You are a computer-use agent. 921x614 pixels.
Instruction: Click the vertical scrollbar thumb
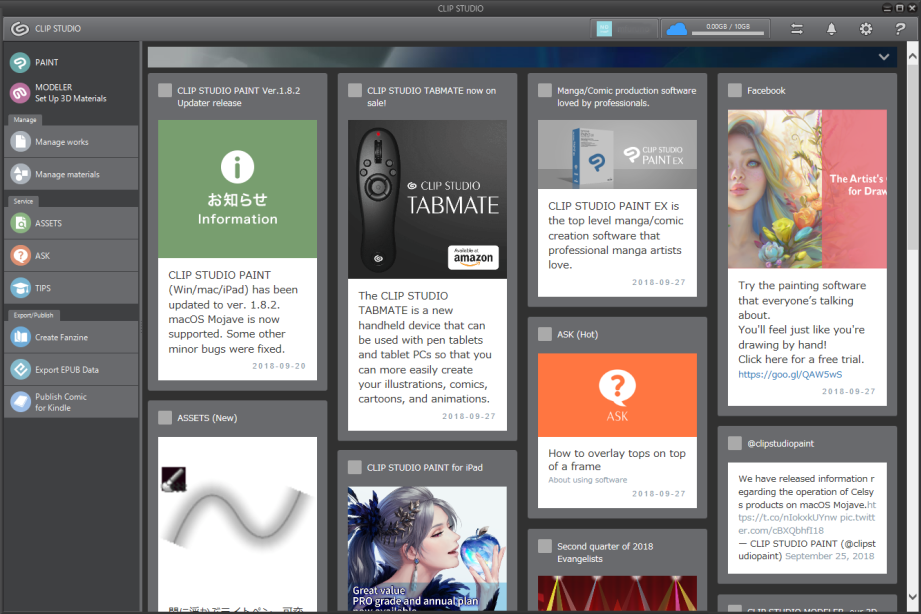pos(912,156)
